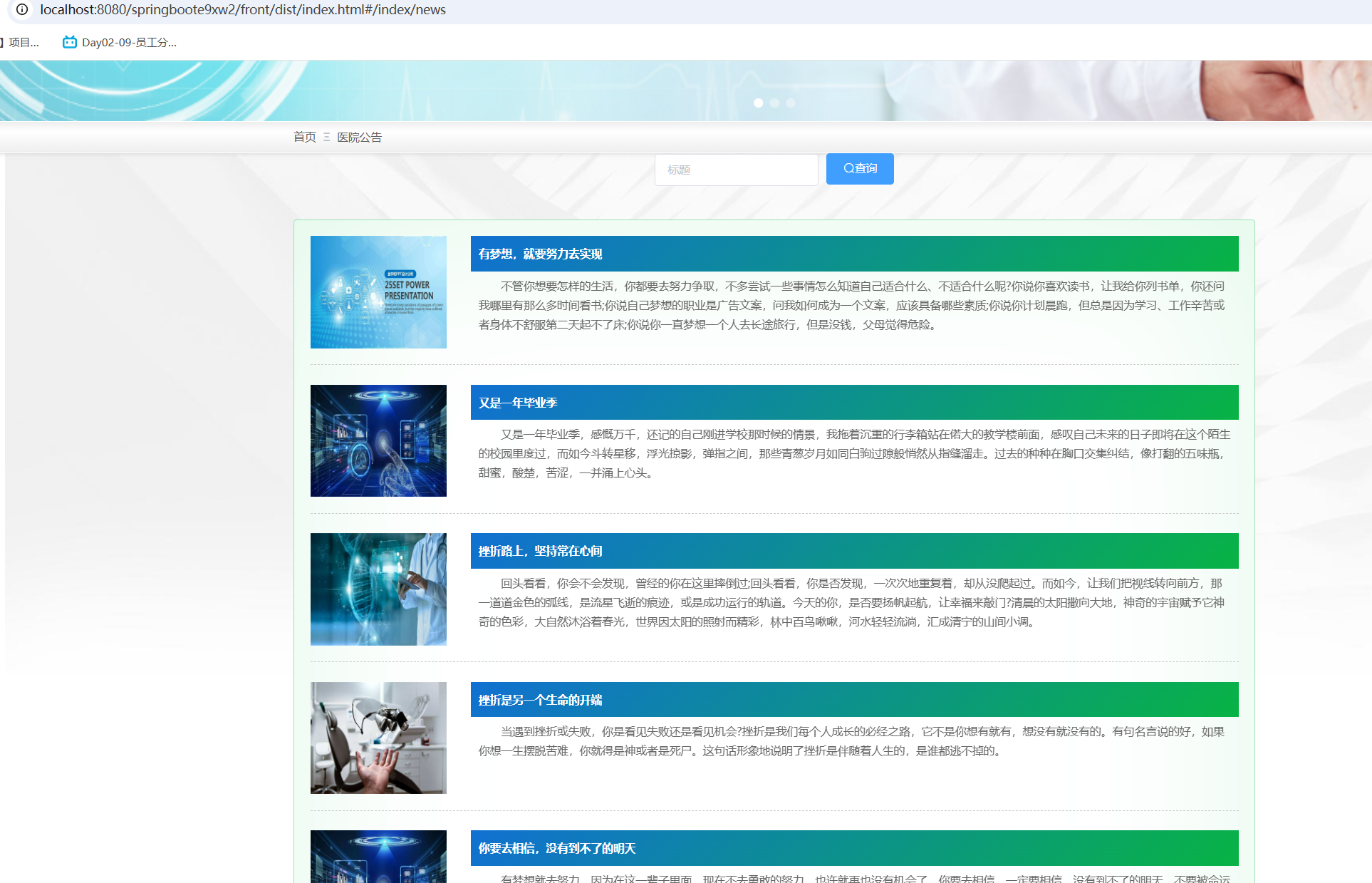This screenshot has width=1372, height=883.
Task: Open news title 挫折是另一个生命的开端
Action: (x=541, y=700)
